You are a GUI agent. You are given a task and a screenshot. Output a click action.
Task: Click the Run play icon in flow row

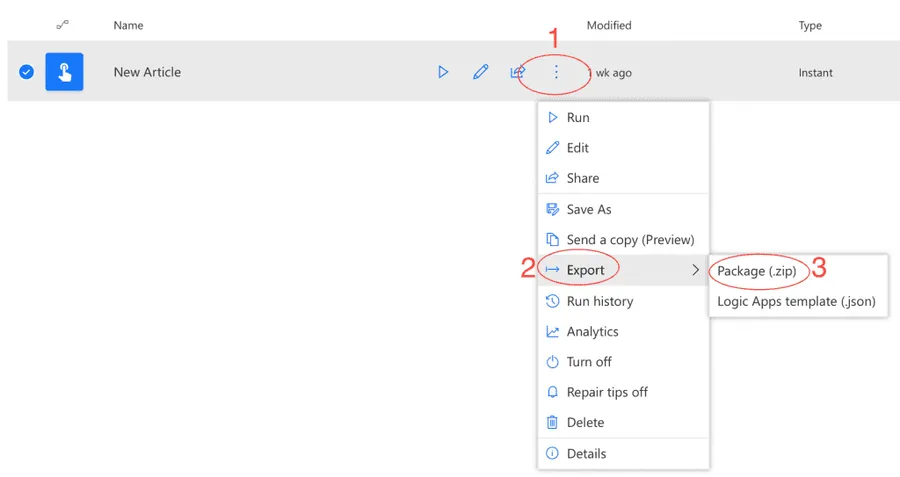pyautogui.click(x=443, y=72)
